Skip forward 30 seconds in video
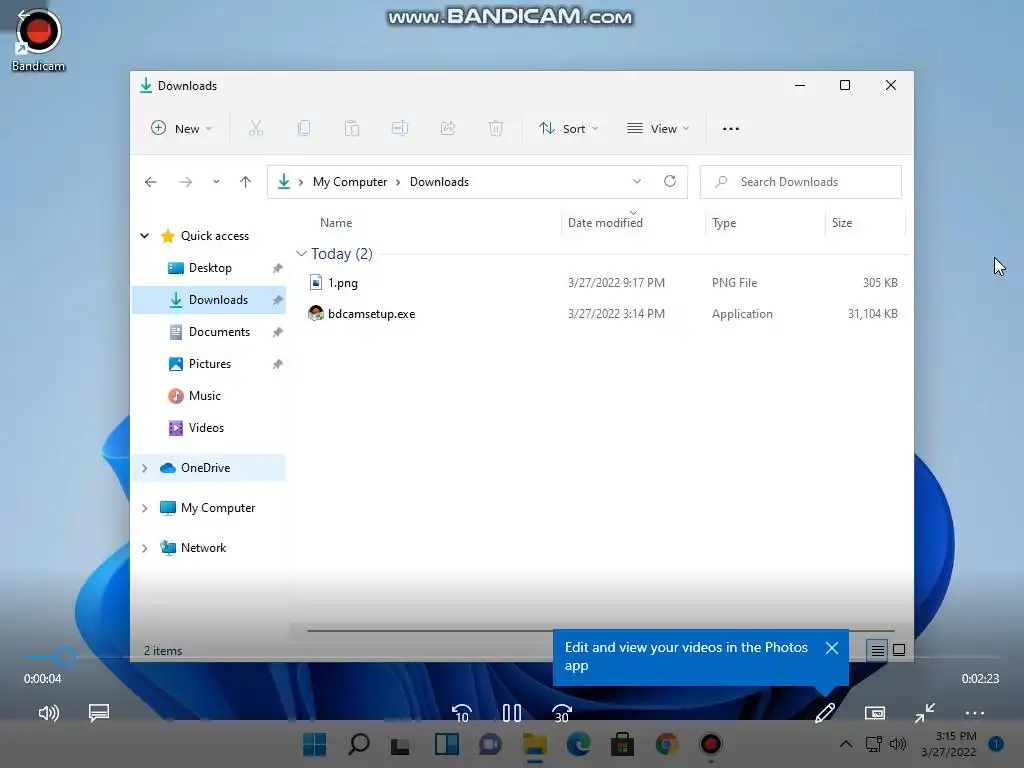 (x=562, y=713)
